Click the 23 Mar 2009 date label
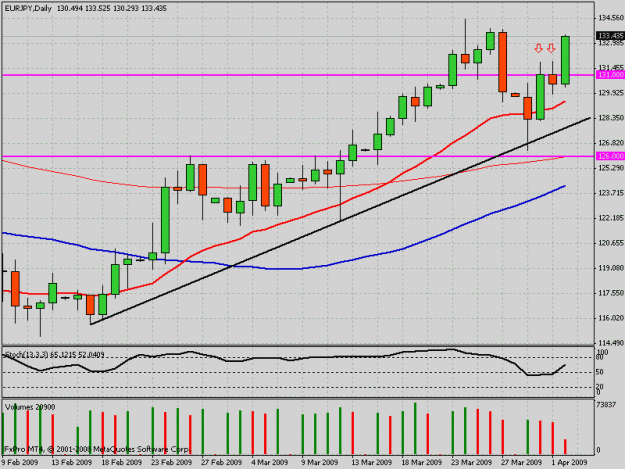This screenshot has width=625, height=469. tap(472, 462)
